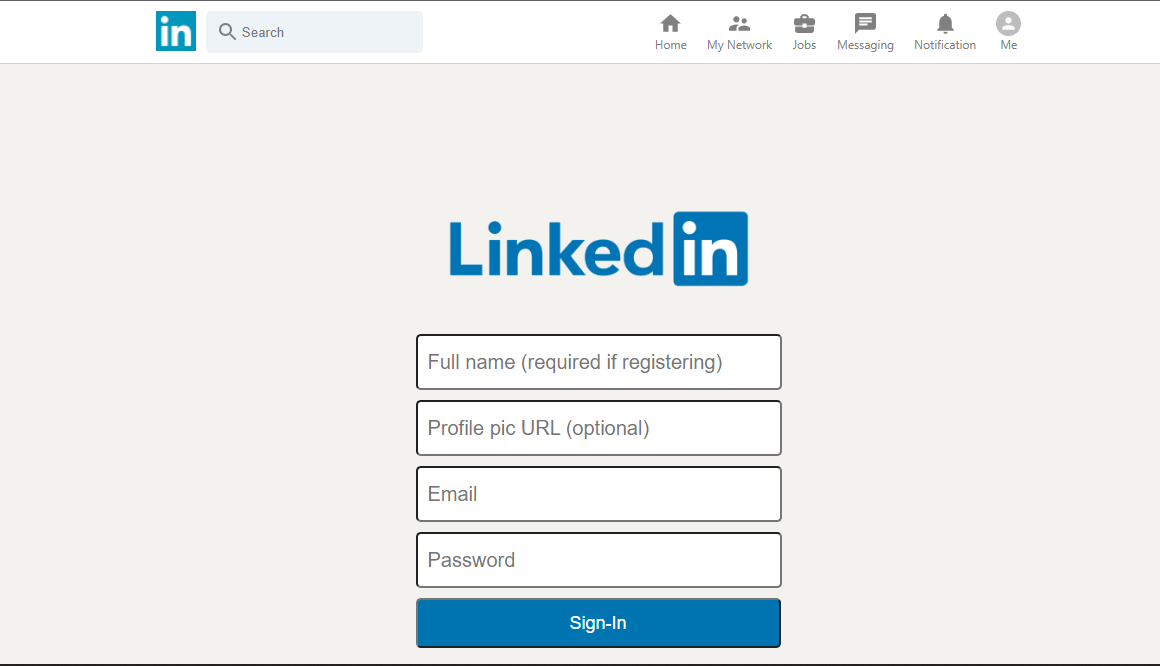Image resolution: width=1160 pixels, height=666 pixels.
Task: Focus the Profile pic URL field
Action: click(x=598, y=428)
